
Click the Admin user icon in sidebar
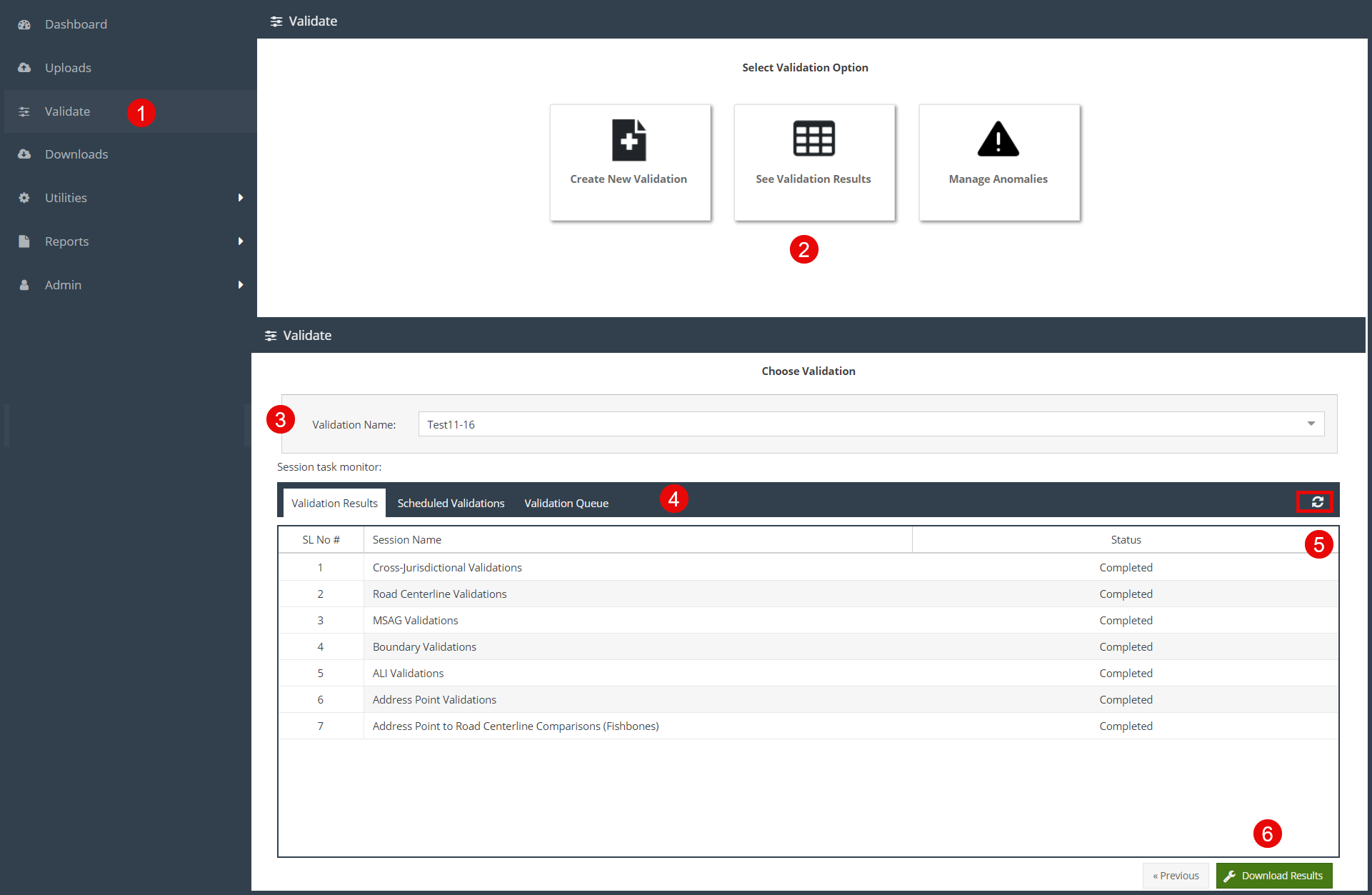click(24, 285)
